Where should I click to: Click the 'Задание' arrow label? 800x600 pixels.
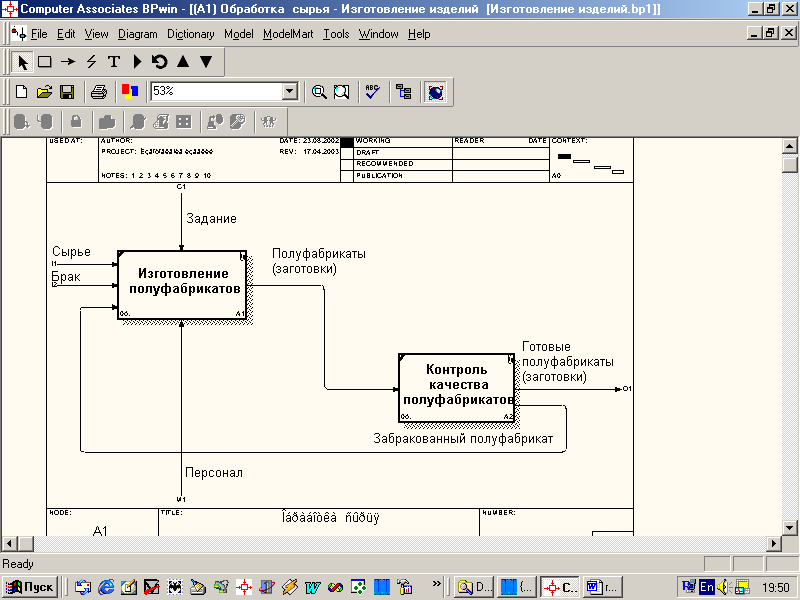[211, 219]
